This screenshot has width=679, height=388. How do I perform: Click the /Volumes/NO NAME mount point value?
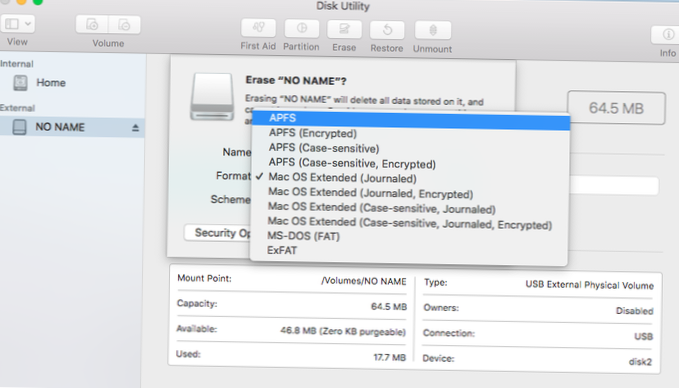point(364,281)
